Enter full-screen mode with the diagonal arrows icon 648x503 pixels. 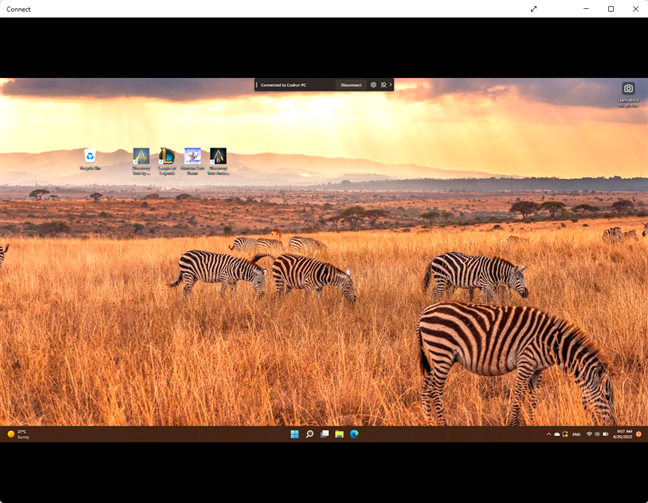534,9
